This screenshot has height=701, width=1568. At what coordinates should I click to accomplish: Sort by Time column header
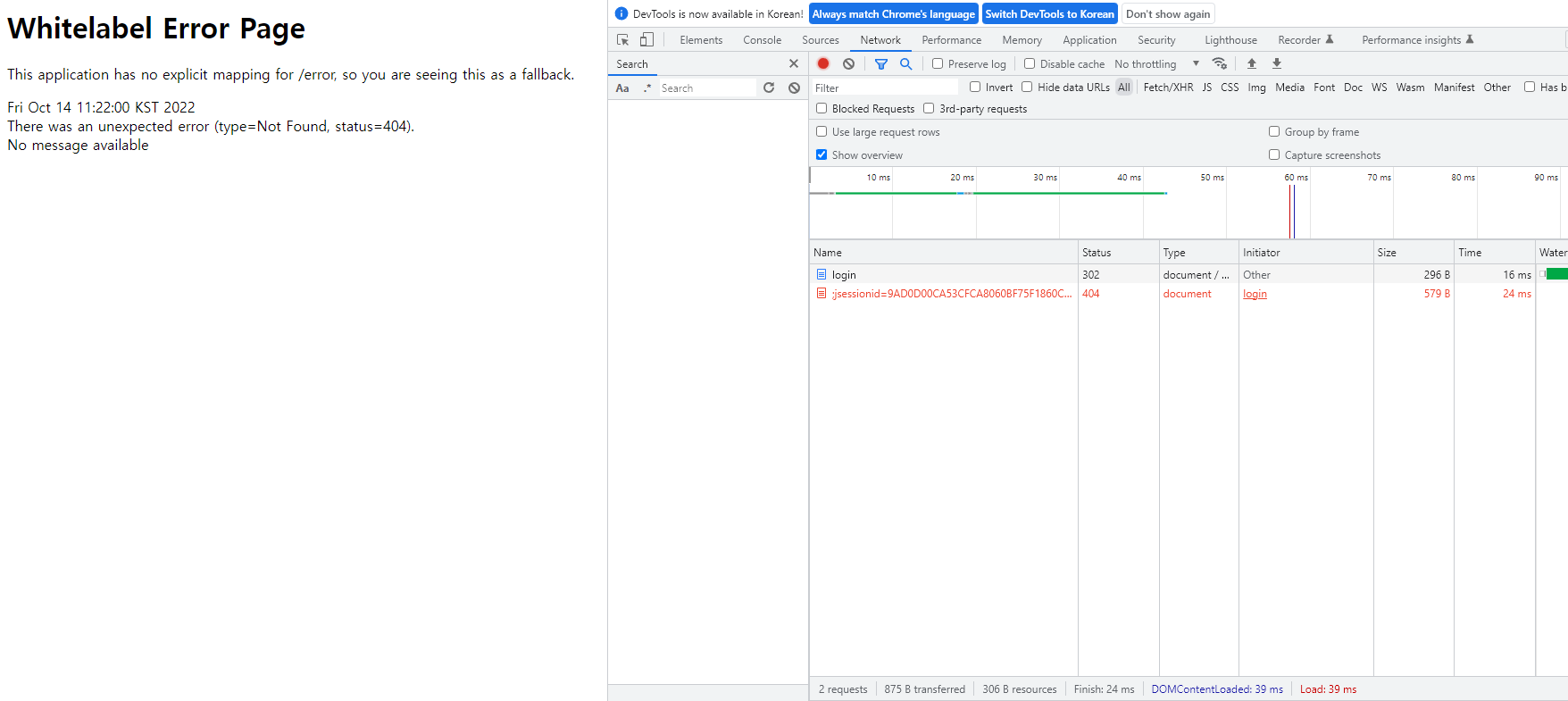point(1494,253)
